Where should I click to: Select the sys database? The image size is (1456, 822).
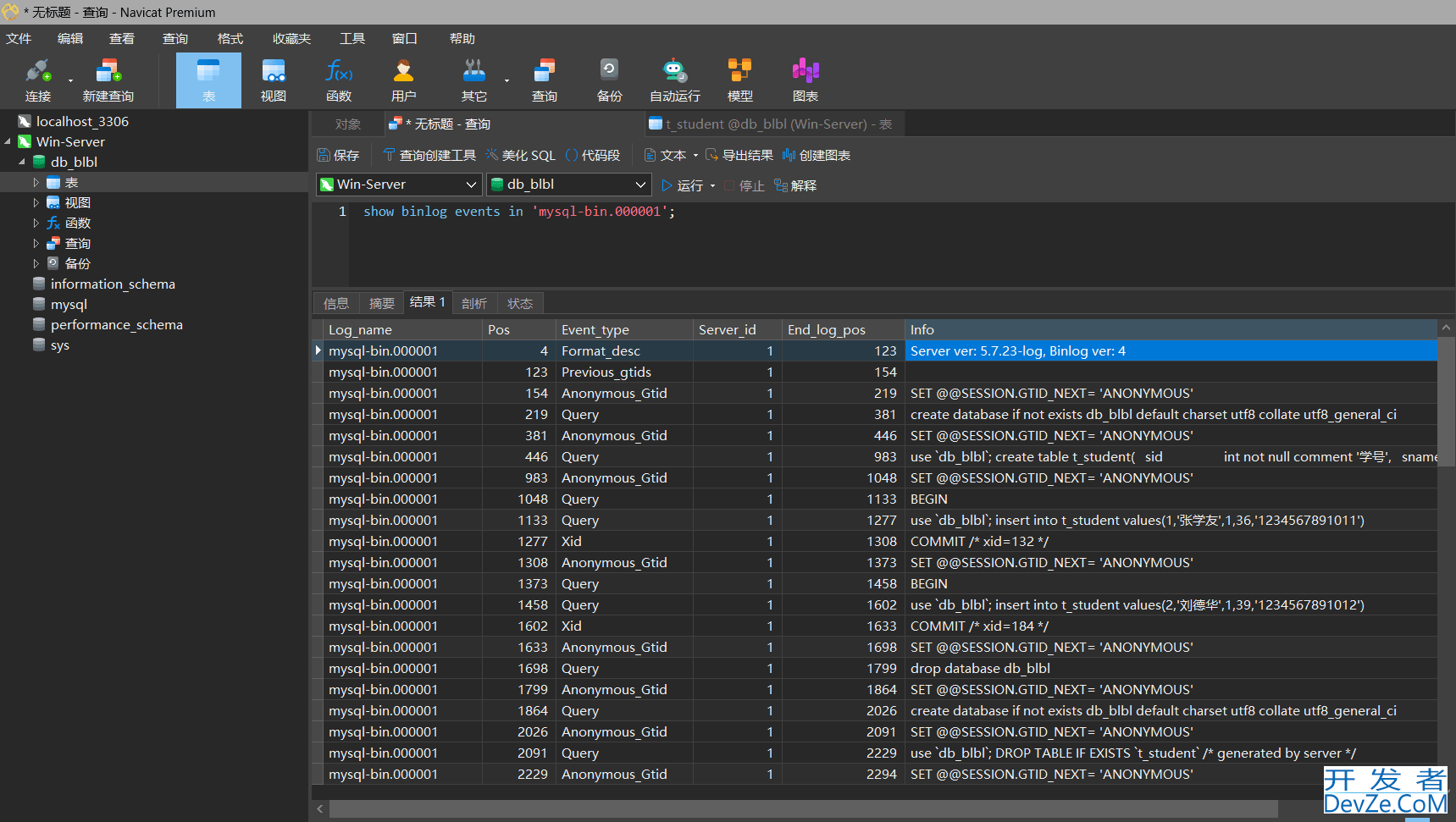tap(59, 345)
